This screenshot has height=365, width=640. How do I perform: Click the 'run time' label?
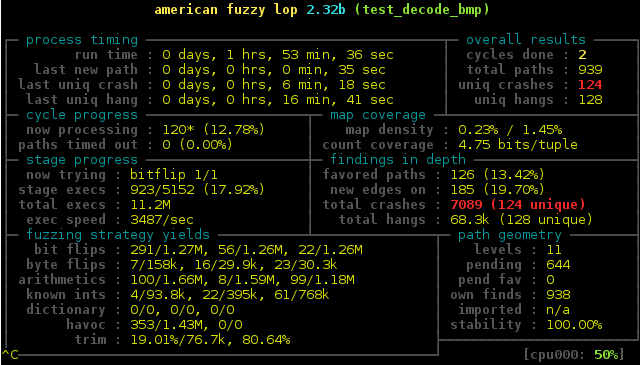point(106,55)
